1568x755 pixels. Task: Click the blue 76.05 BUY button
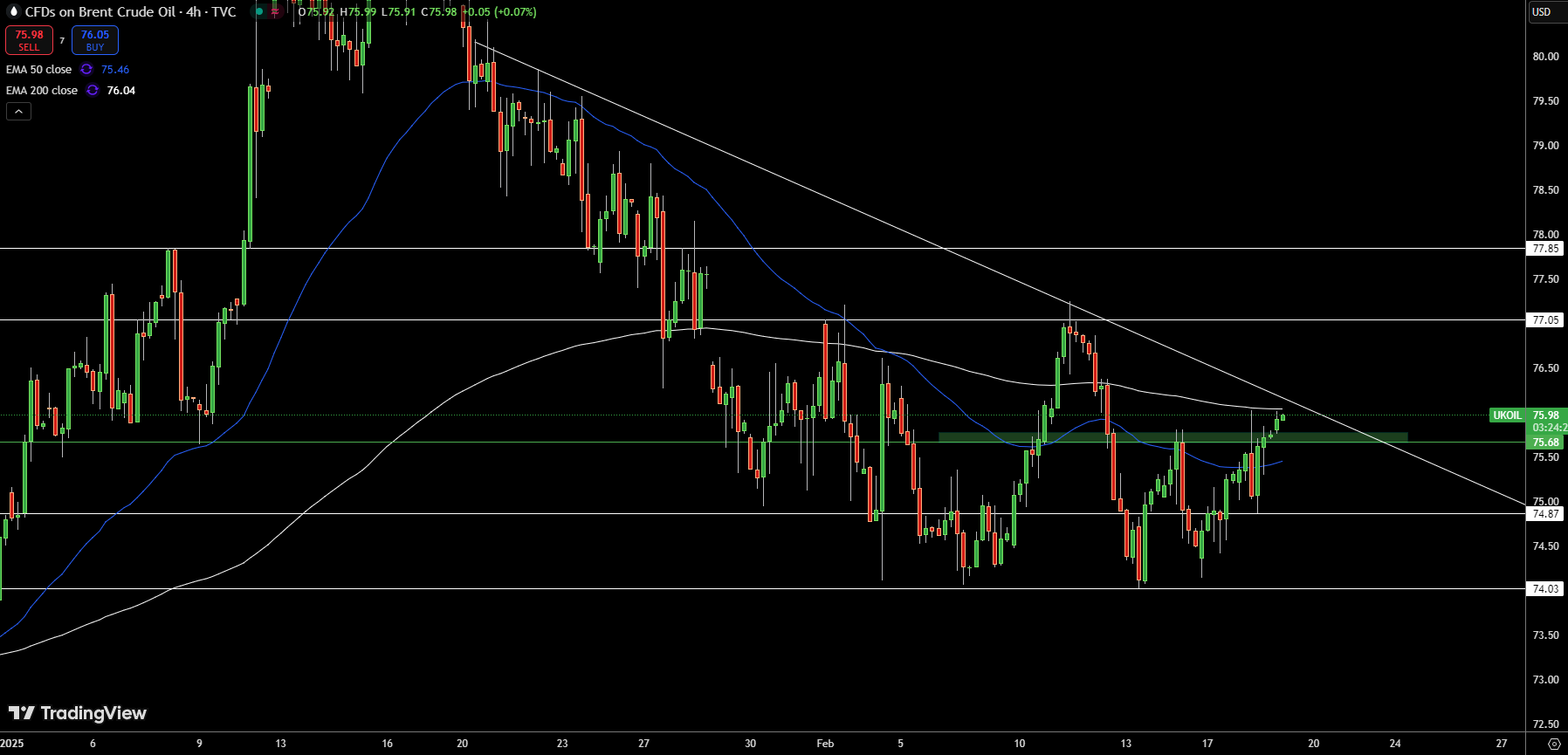95,40
